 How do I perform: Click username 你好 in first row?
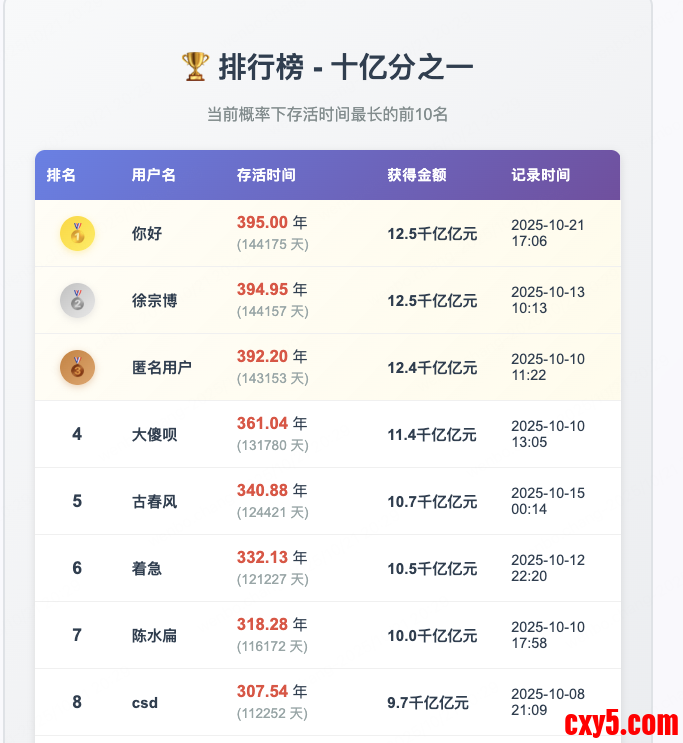pyautogui.click(x=147, y=234)
